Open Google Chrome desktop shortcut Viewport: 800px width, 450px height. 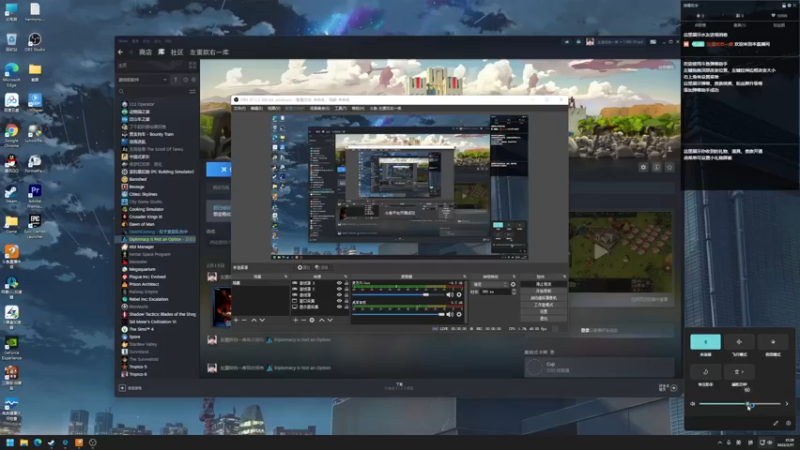pos(11,136)
